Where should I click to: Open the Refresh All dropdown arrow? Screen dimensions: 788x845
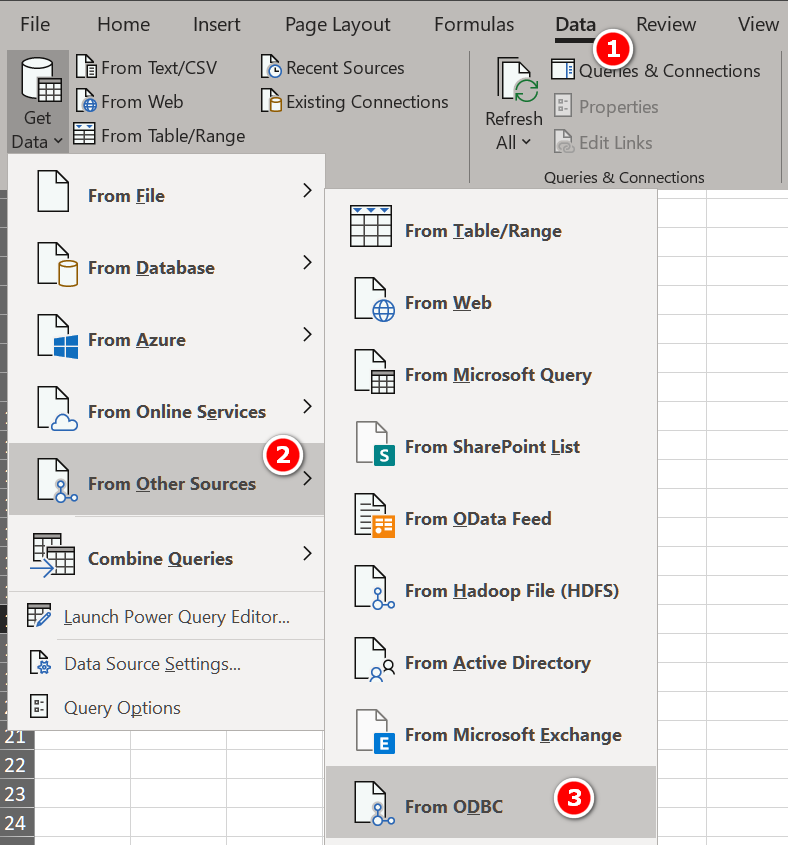point(527,142)
